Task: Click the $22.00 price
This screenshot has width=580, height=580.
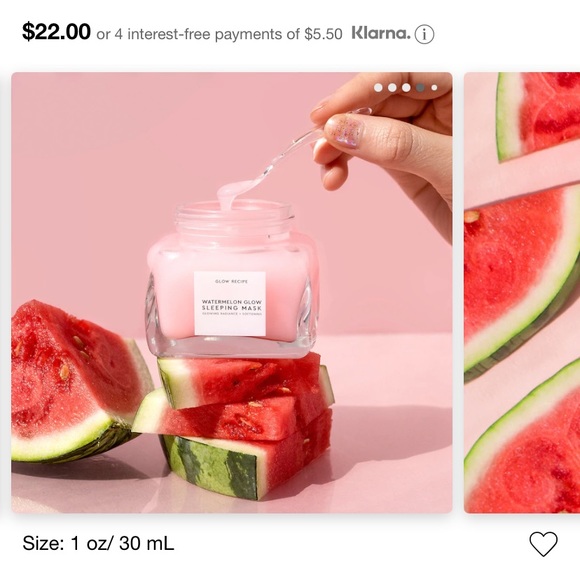Action: [x=56, y=32]
